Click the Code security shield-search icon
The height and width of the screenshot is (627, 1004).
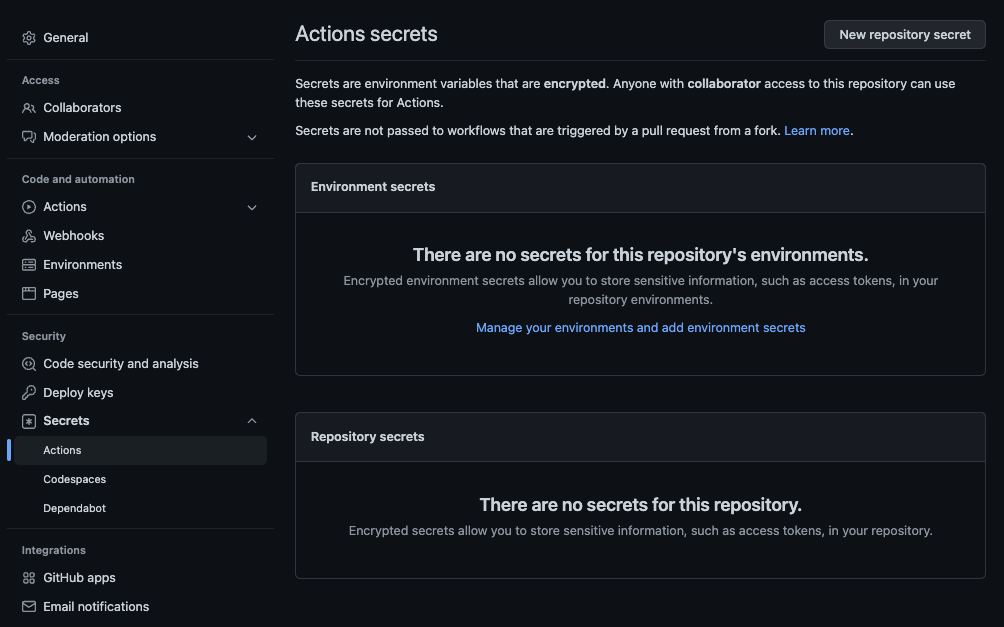(x=29, y=364)
